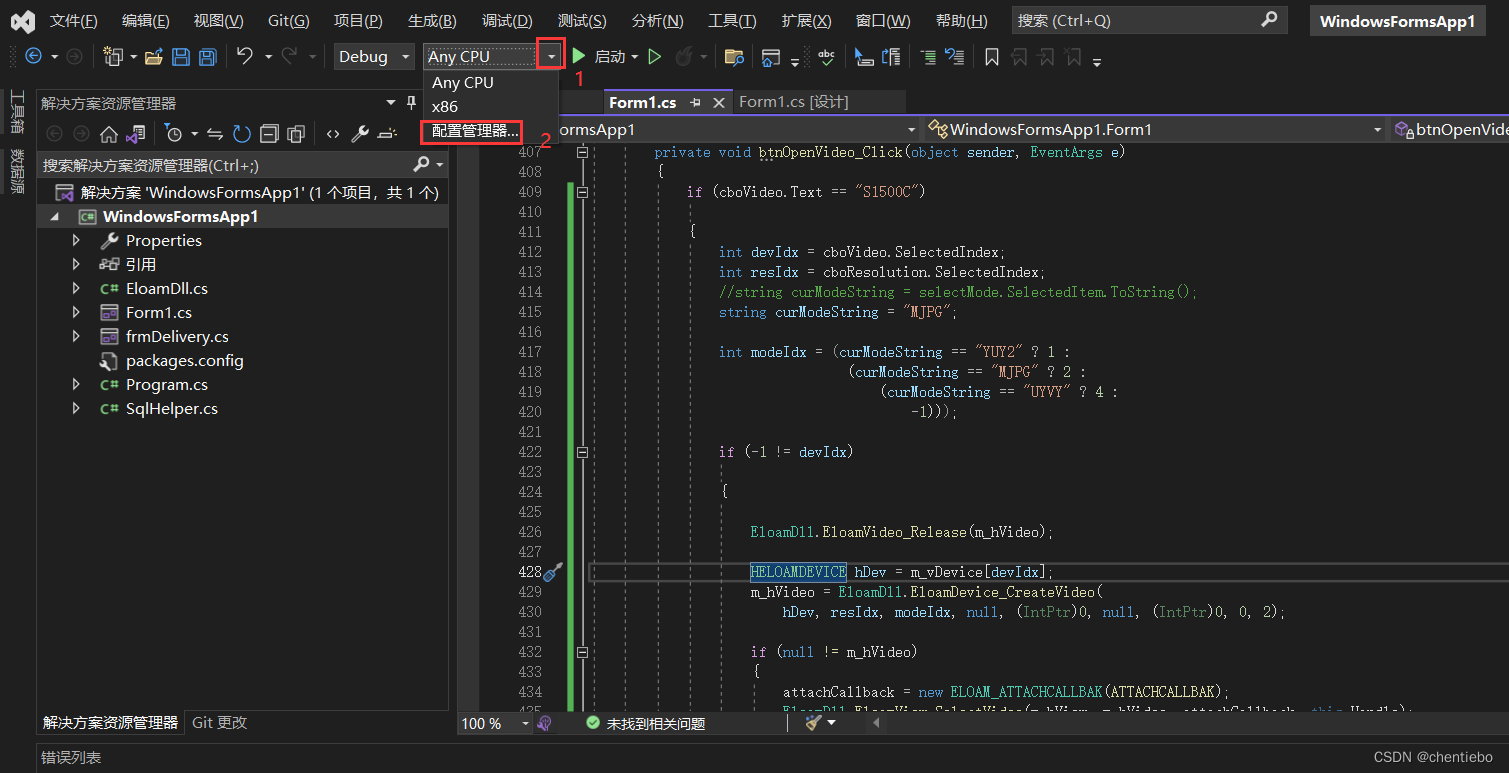The height and width of the screenshot is (773, 1509).
Task: Collapse All items in Solution Explorer
Action: click(268, 134)
